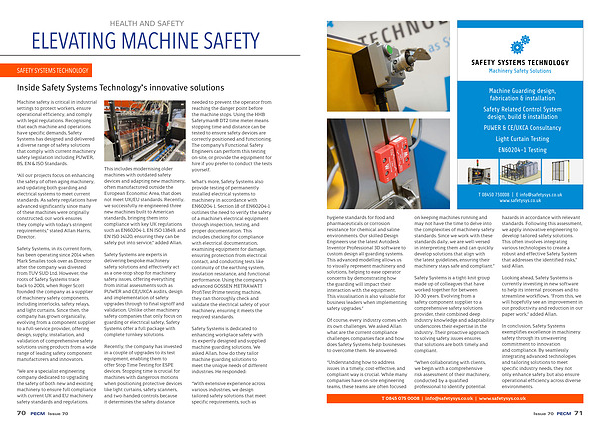This screenshot has height=424, width=600.
Task: Open guard fence thumbnail in advert
Action: [x=562, y=172]
